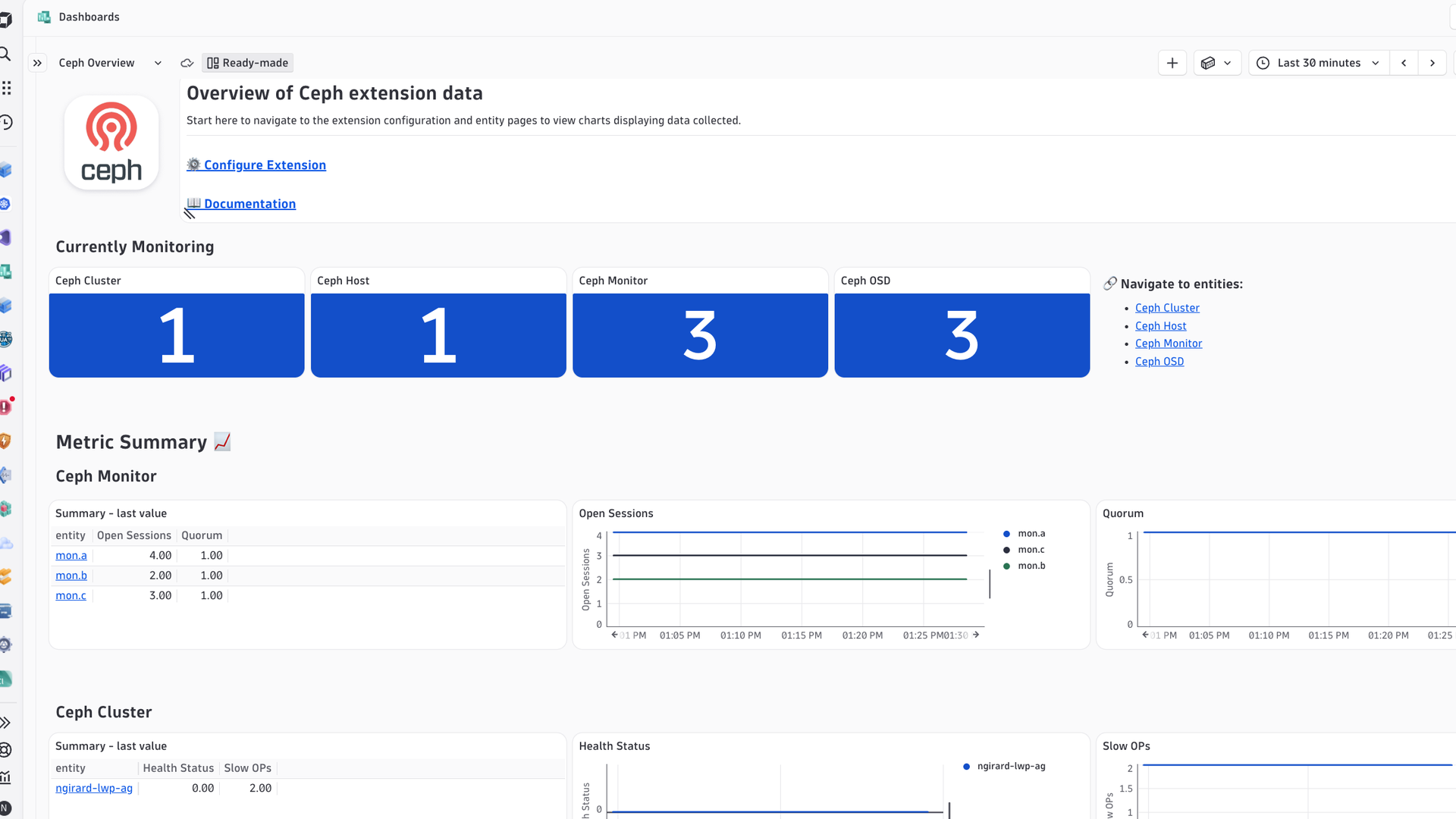Open the ngirard-lwp-ag entity link in the table

(94, 788)
